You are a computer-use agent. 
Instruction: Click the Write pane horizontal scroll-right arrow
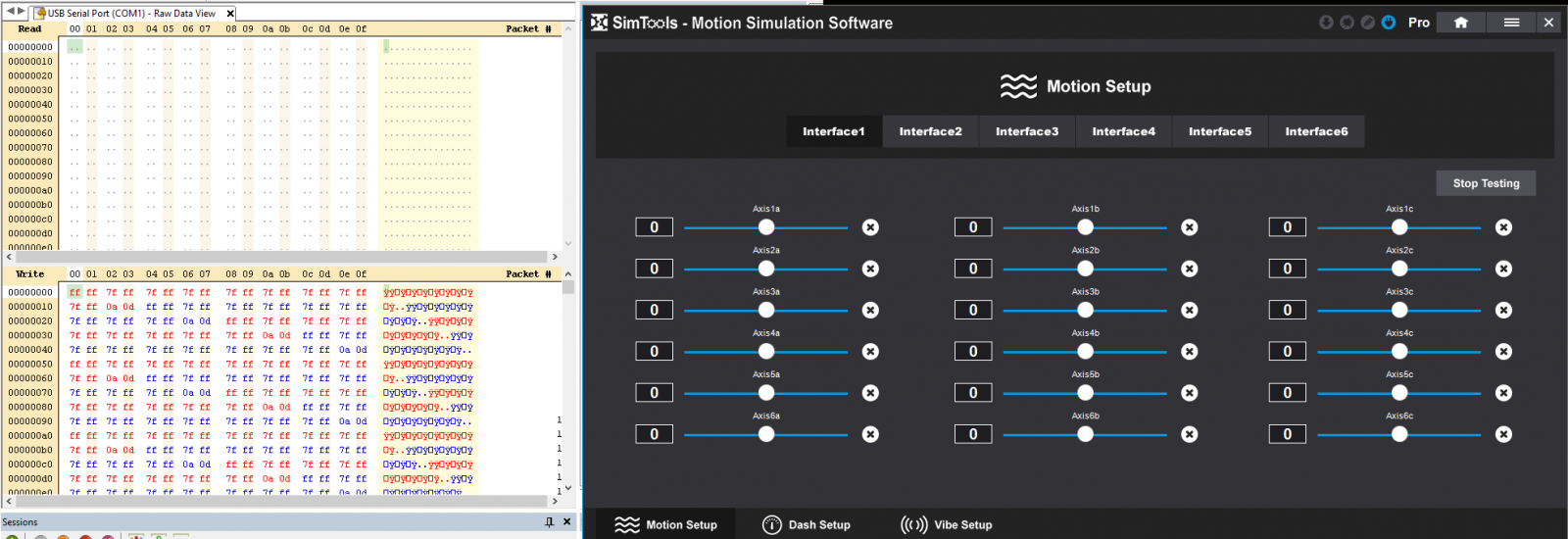pyautogui.click(x=556, y=501)
